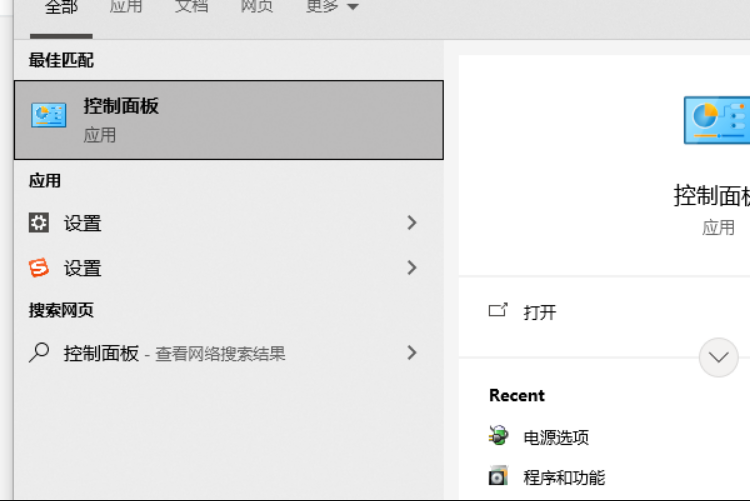Click the 电源选项 power options icon
750x501 pixels.
[x=498, y=436]
